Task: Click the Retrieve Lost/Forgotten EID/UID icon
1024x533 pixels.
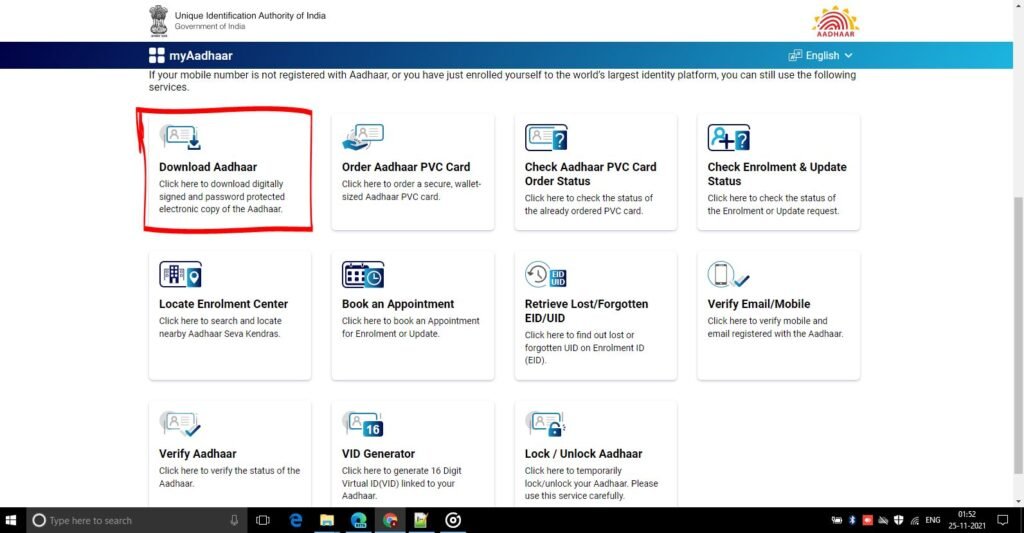Action: [x=546, y=274]
